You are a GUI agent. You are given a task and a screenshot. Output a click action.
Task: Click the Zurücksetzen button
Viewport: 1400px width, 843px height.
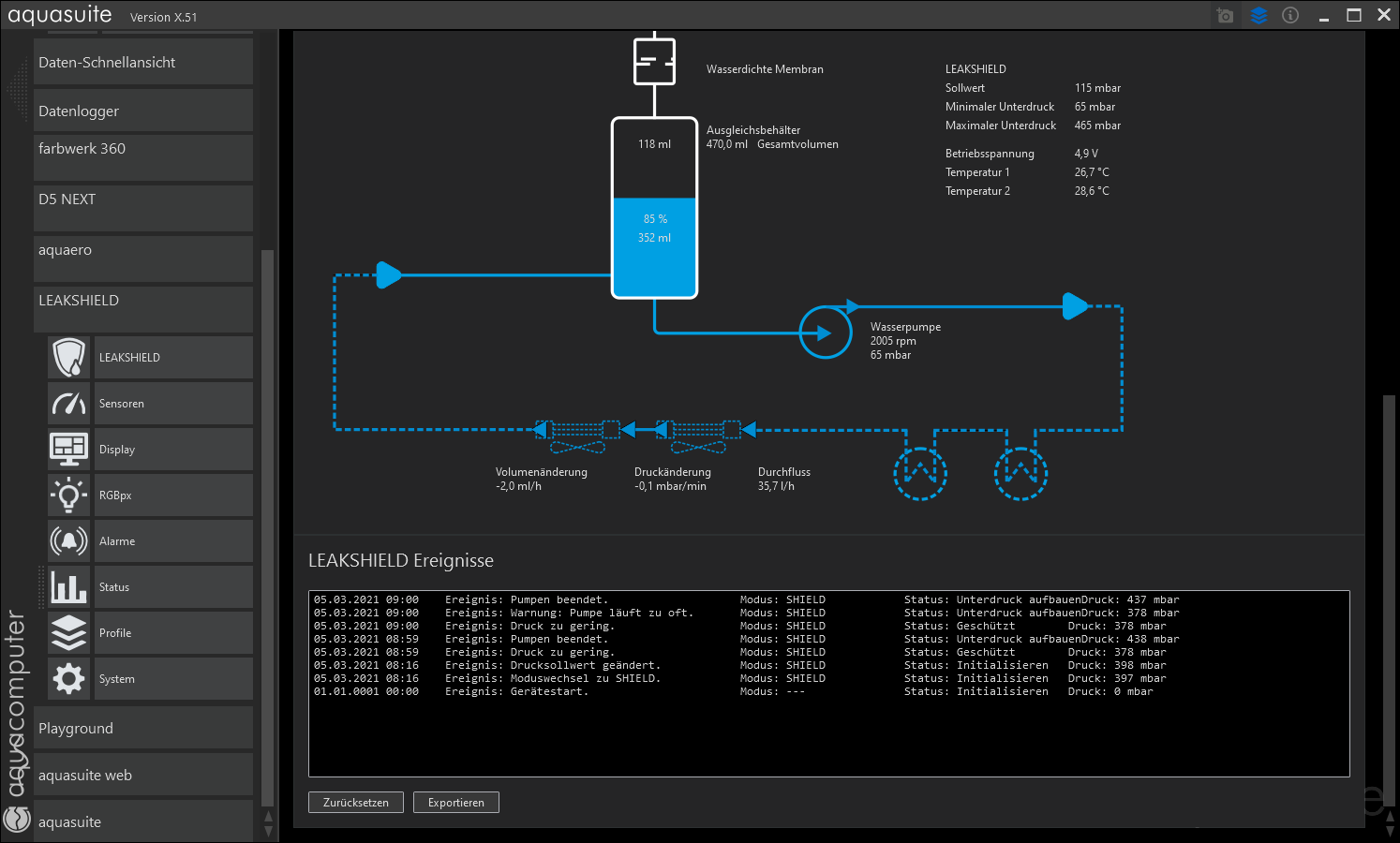pos(356,803)
